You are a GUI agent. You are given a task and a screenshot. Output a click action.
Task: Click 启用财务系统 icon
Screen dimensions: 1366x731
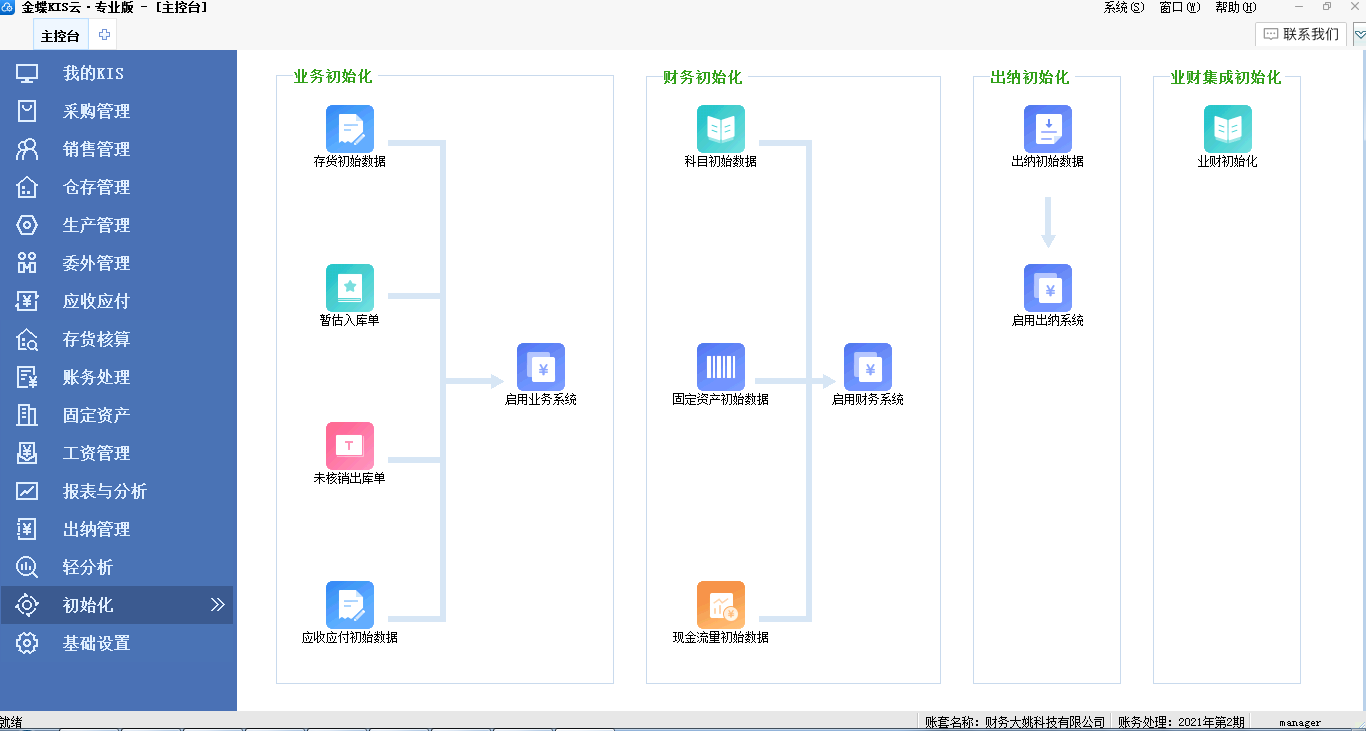point(868,367)
